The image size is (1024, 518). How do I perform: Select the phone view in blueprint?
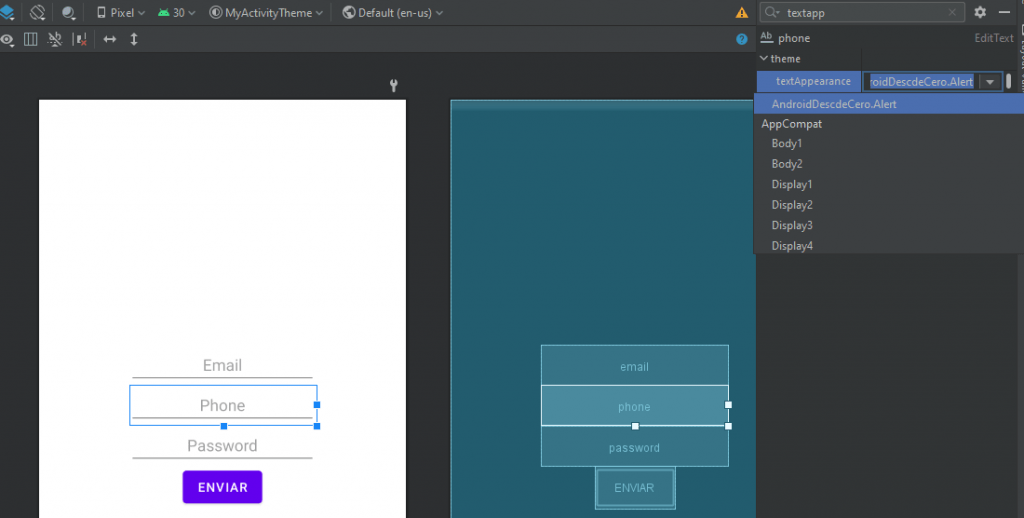(635, 406)
